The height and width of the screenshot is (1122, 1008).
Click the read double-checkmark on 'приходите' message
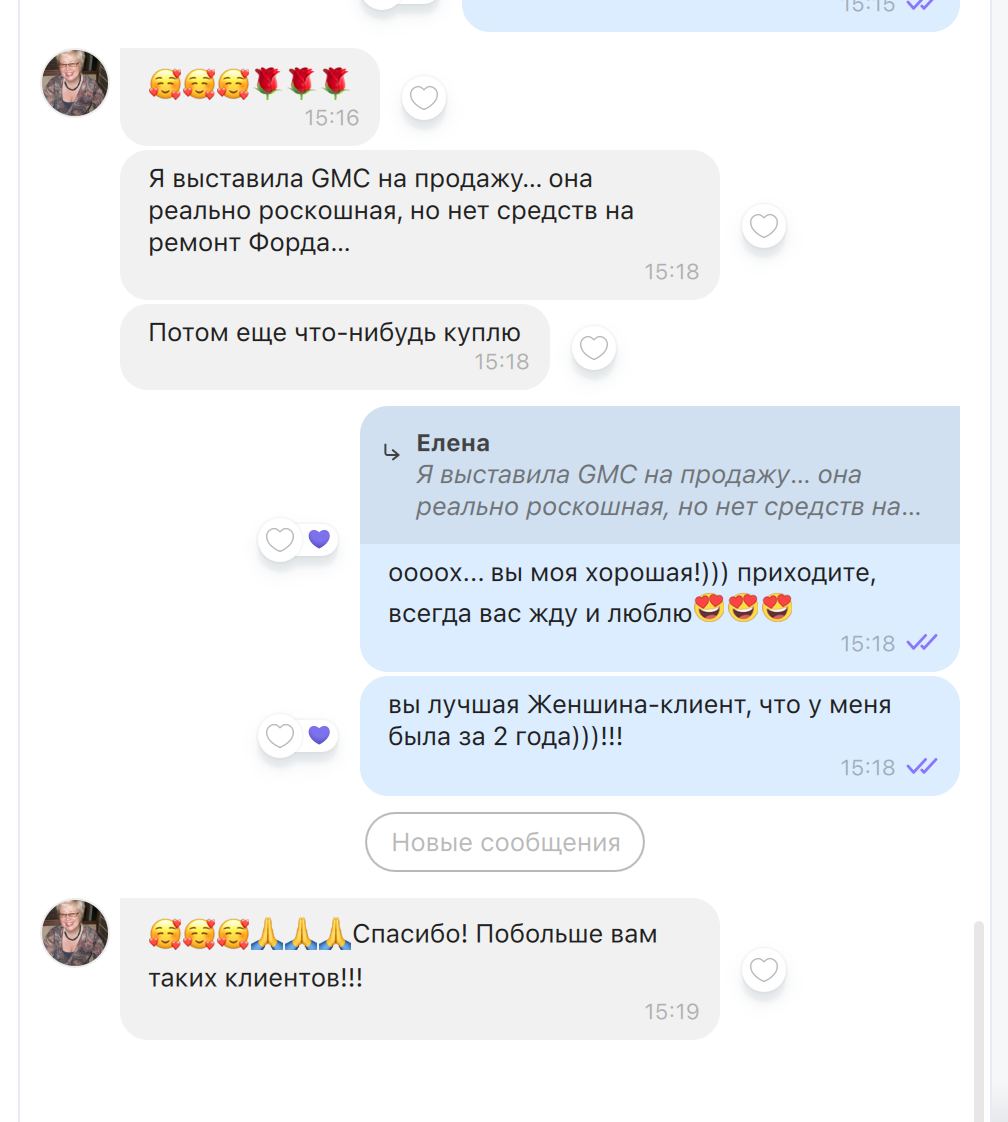coord(921,643)
